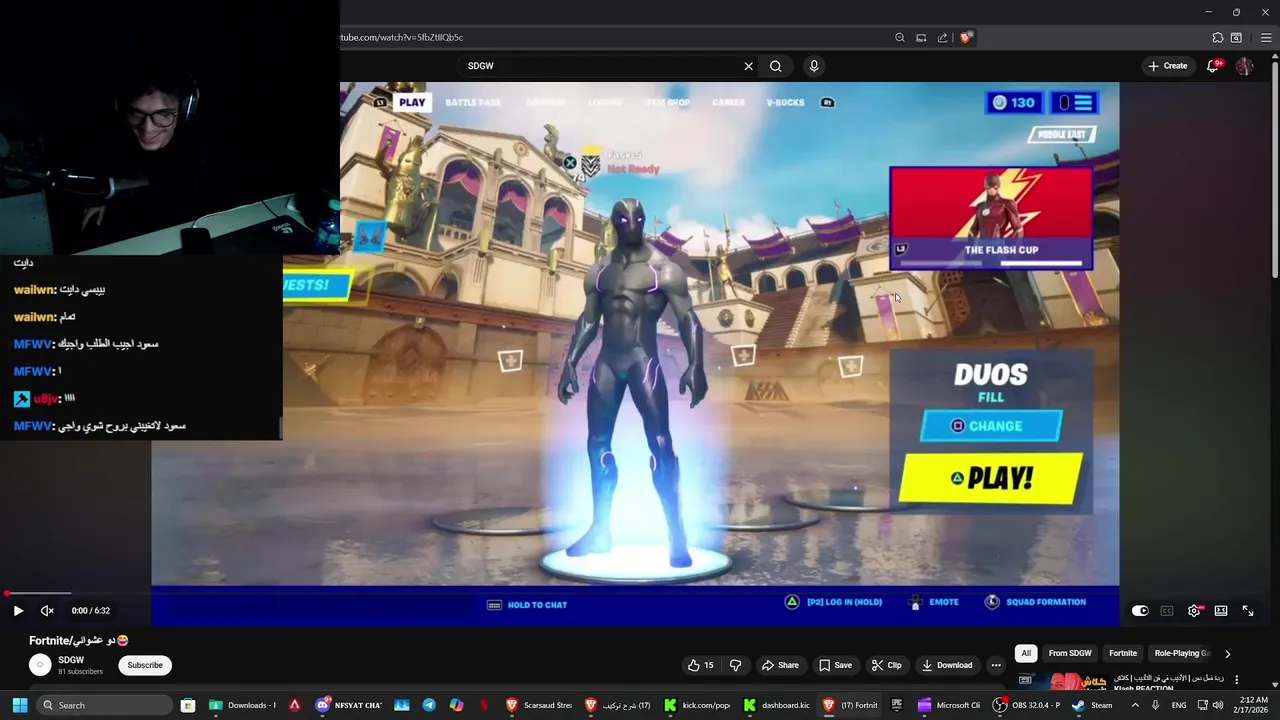Open Steam from the taskbar
Image resolution: width=1280 pixels, height=720 pixels.
point(1092,705)
